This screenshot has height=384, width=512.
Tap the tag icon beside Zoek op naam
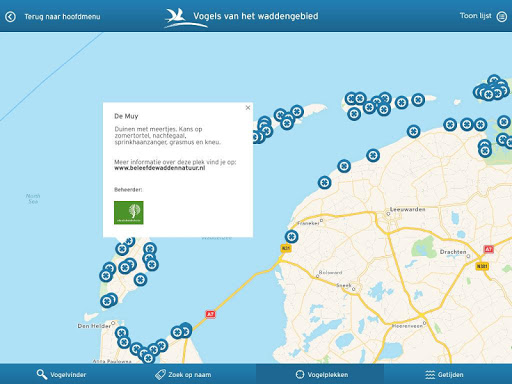click(160, 374)
